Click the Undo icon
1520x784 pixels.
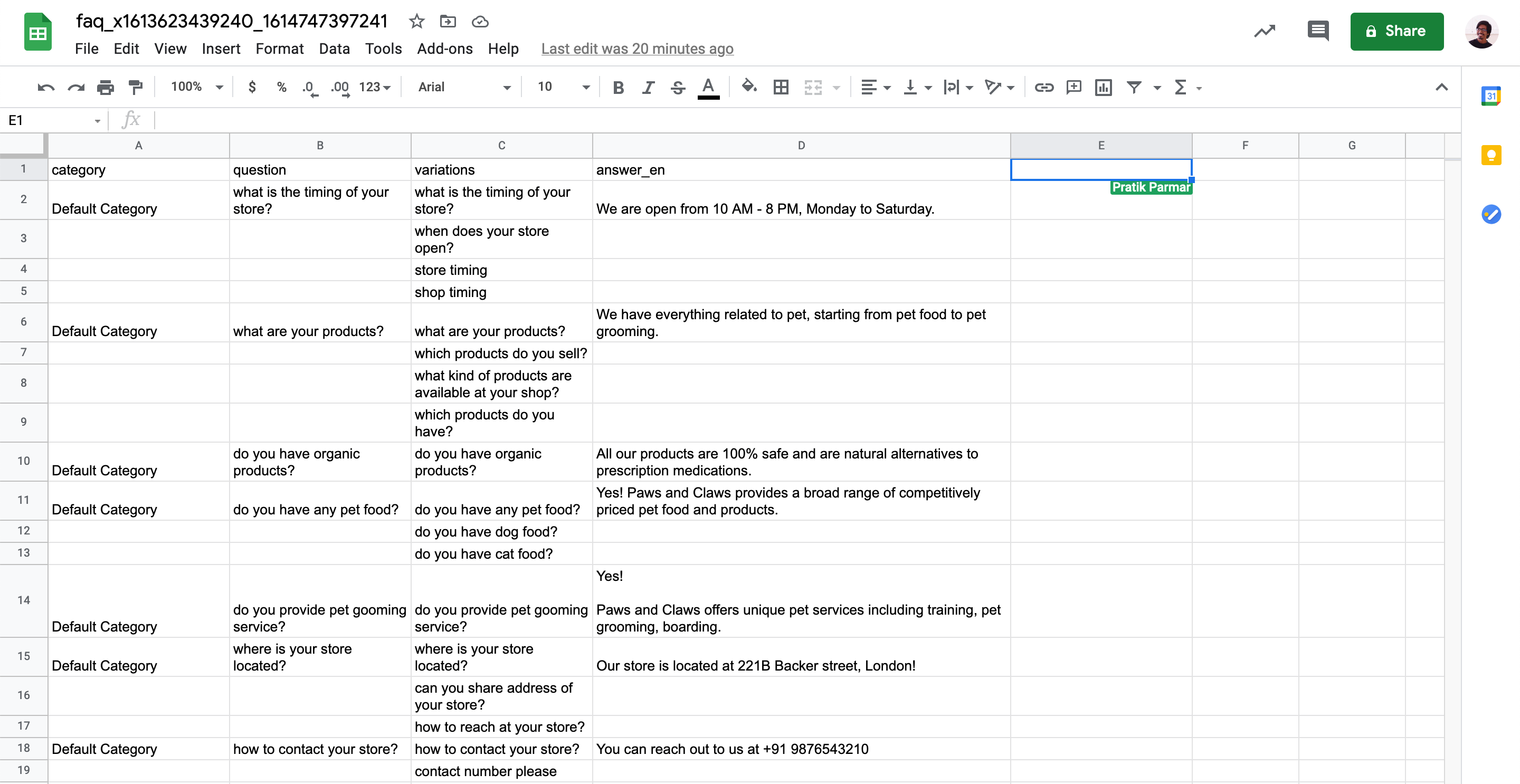(46, 87)
